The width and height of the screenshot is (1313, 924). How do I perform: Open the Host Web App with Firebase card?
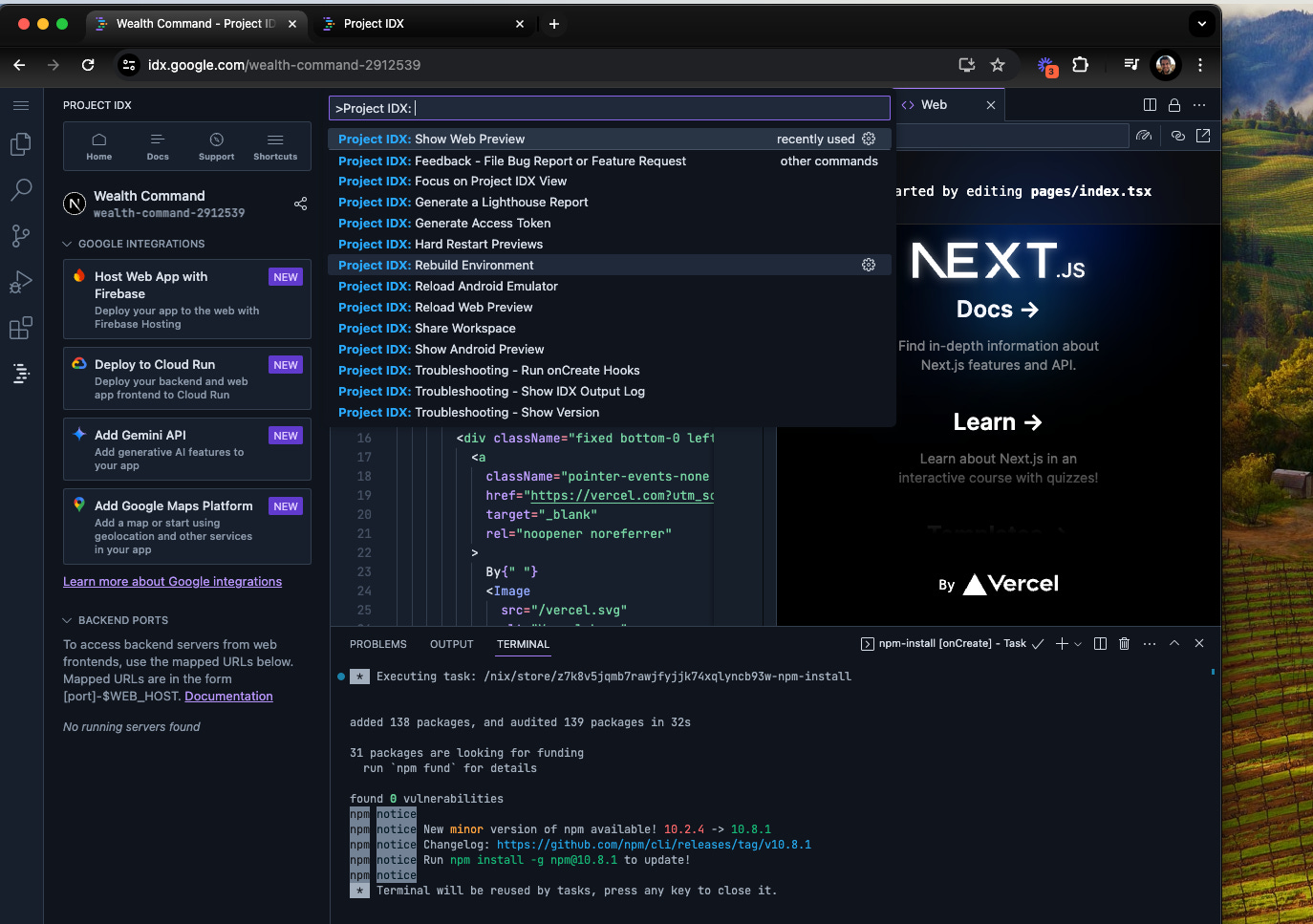pos(187,299)
